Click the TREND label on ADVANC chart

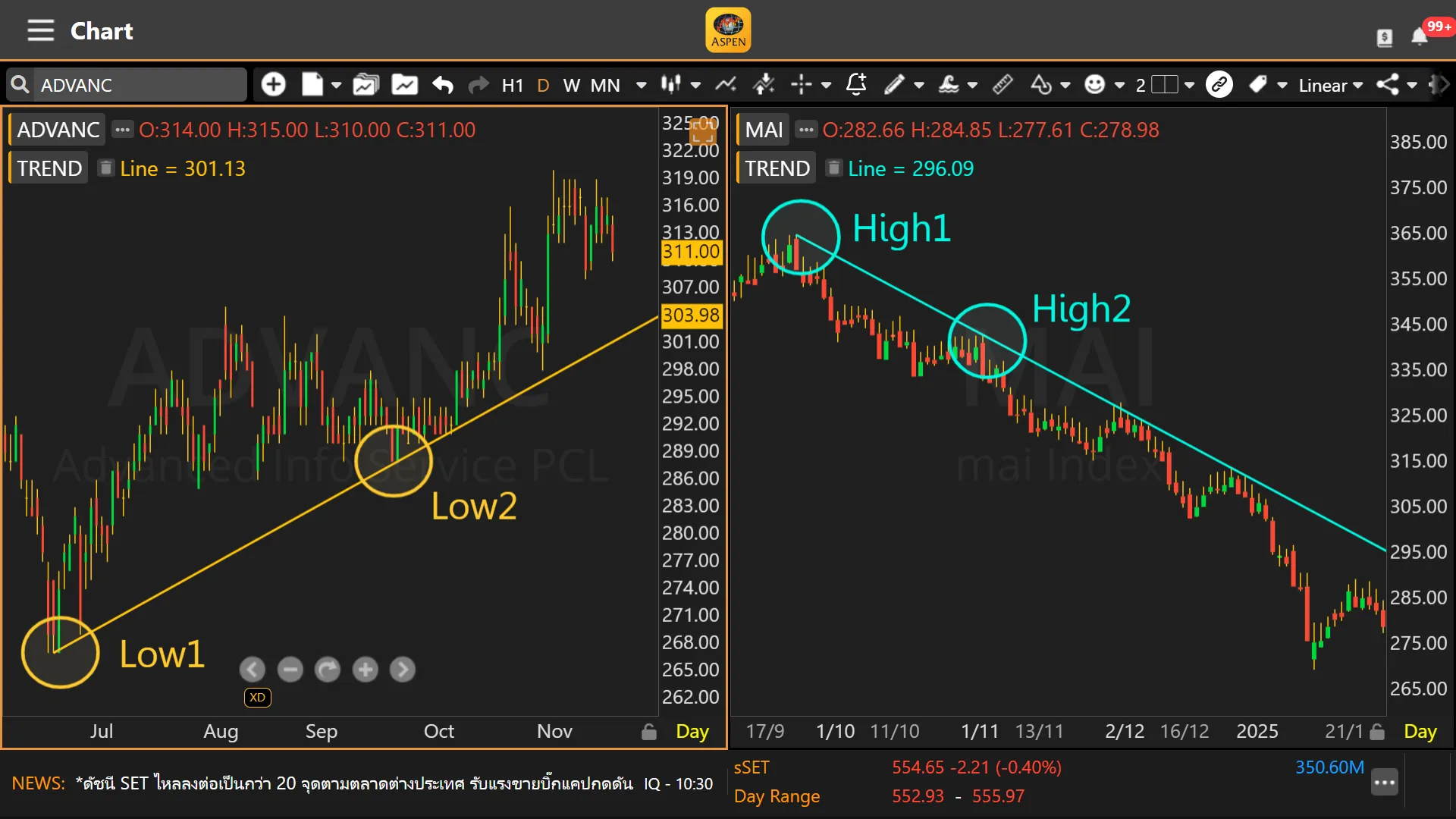click(x=49, y=168)
